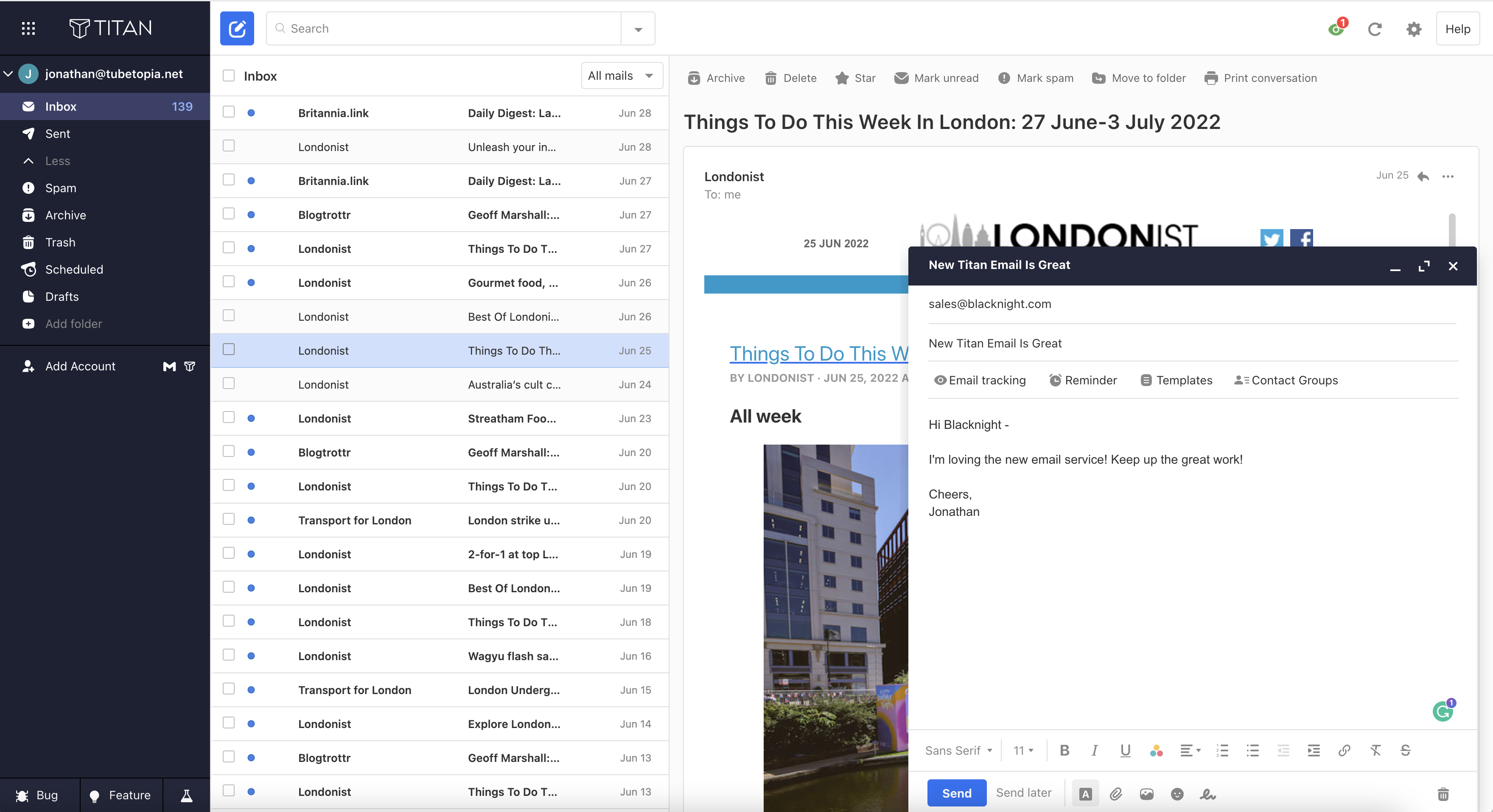Expand the search options dropdown arrow
Viewport: 1493px width, 812px height.
(x=638, y=29)
